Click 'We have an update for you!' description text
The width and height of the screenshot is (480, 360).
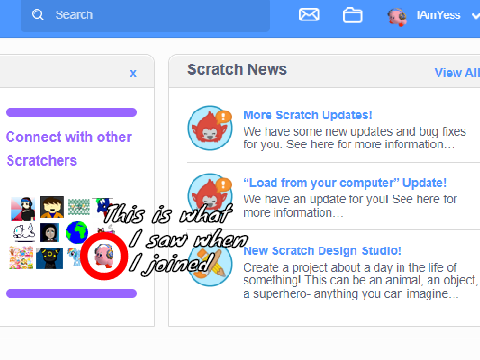click(x=350, y=206)
